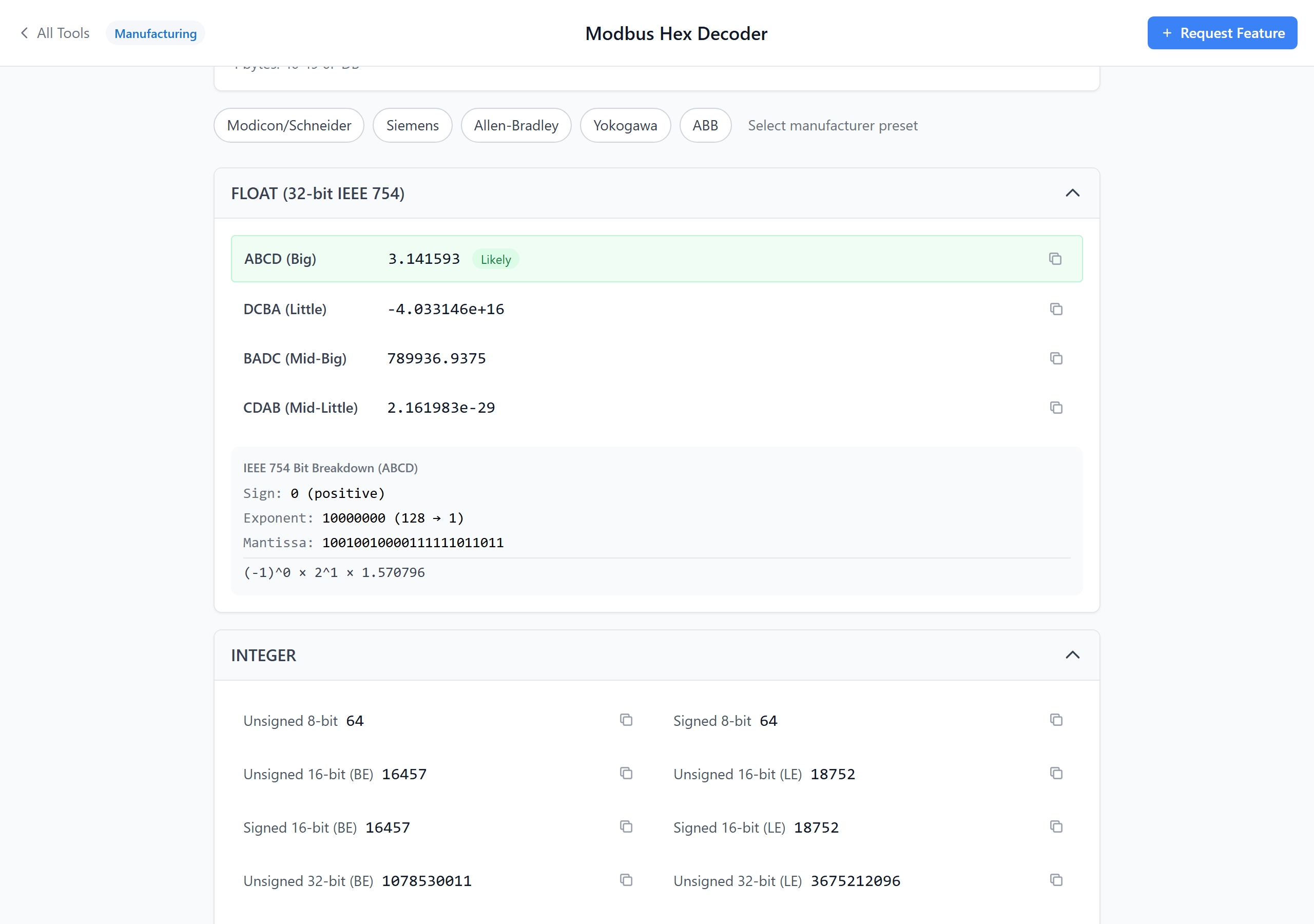This screenshot has width=1314, height=924.
Task: Copy the Unsigned 16-bit (LE) value
Action: click(x=1055, y=774)
